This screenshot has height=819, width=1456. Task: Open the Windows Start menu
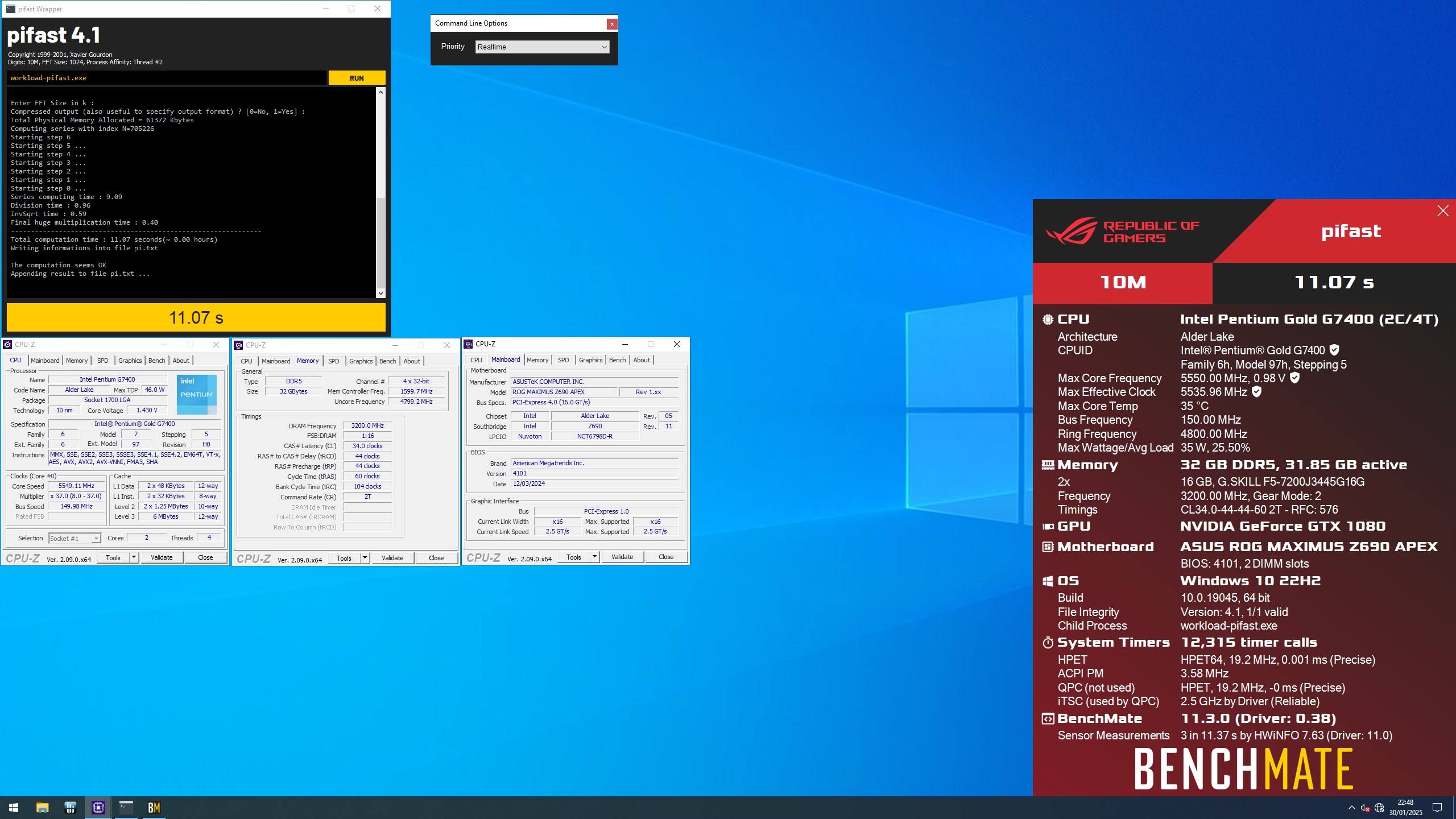(x=14, y=808)
